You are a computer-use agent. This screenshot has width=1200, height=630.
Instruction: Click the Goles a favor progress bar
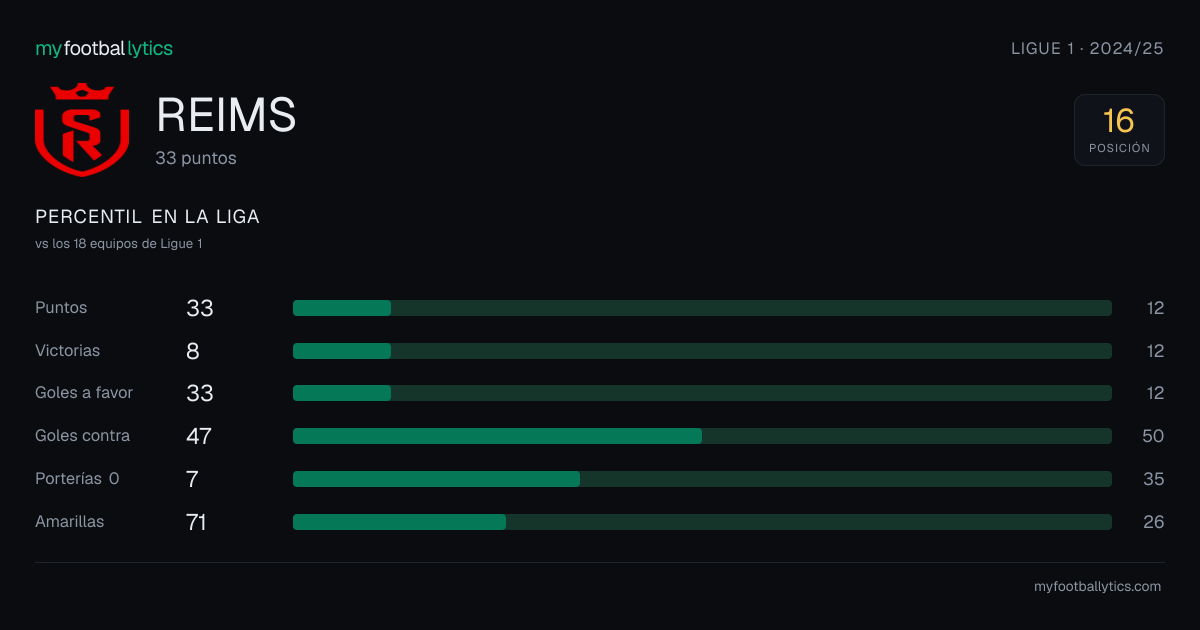click(x=702, y=393)
